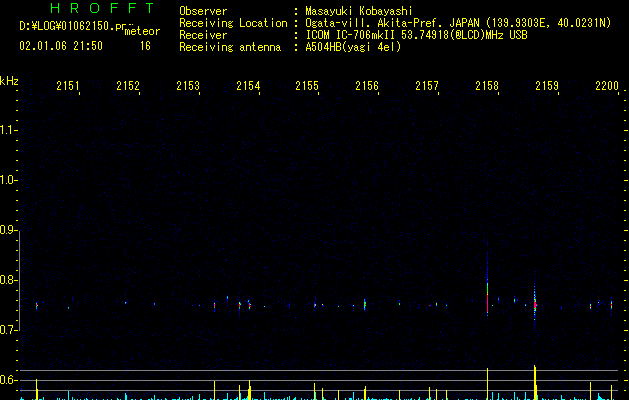This screenshot has height=400, width=629.
Task: Click the kHz axis unit label
Action: [x=9, y=81]
